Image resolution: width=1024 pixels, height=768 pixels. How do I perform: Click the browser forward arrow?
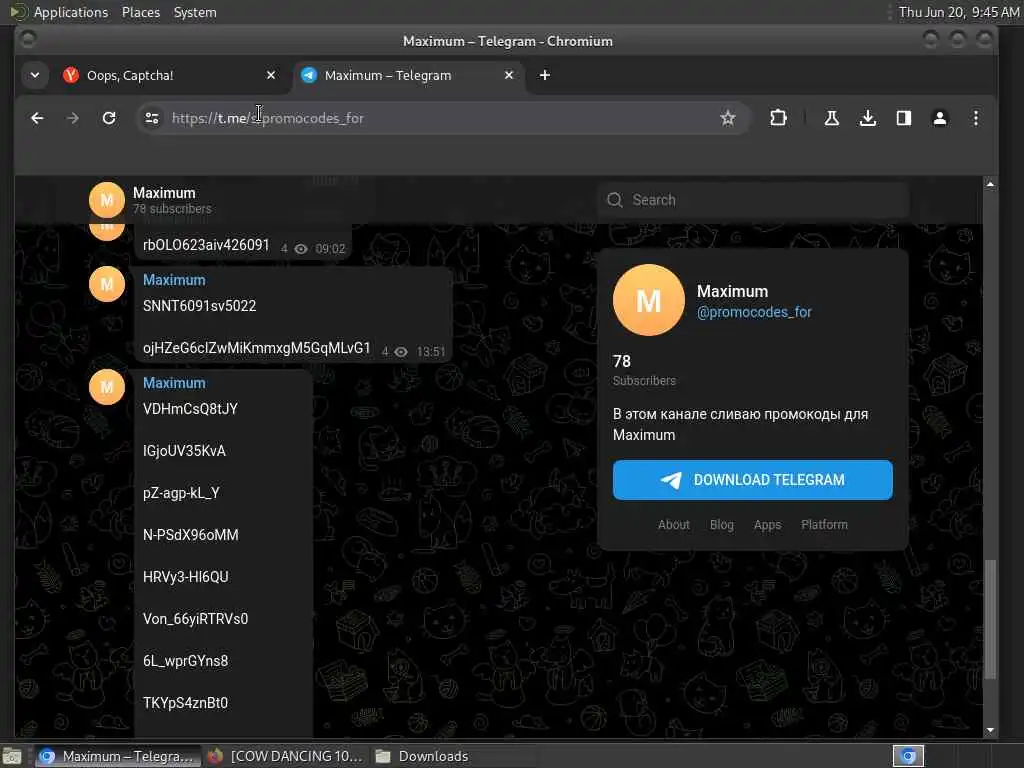(x=73, y=118)
